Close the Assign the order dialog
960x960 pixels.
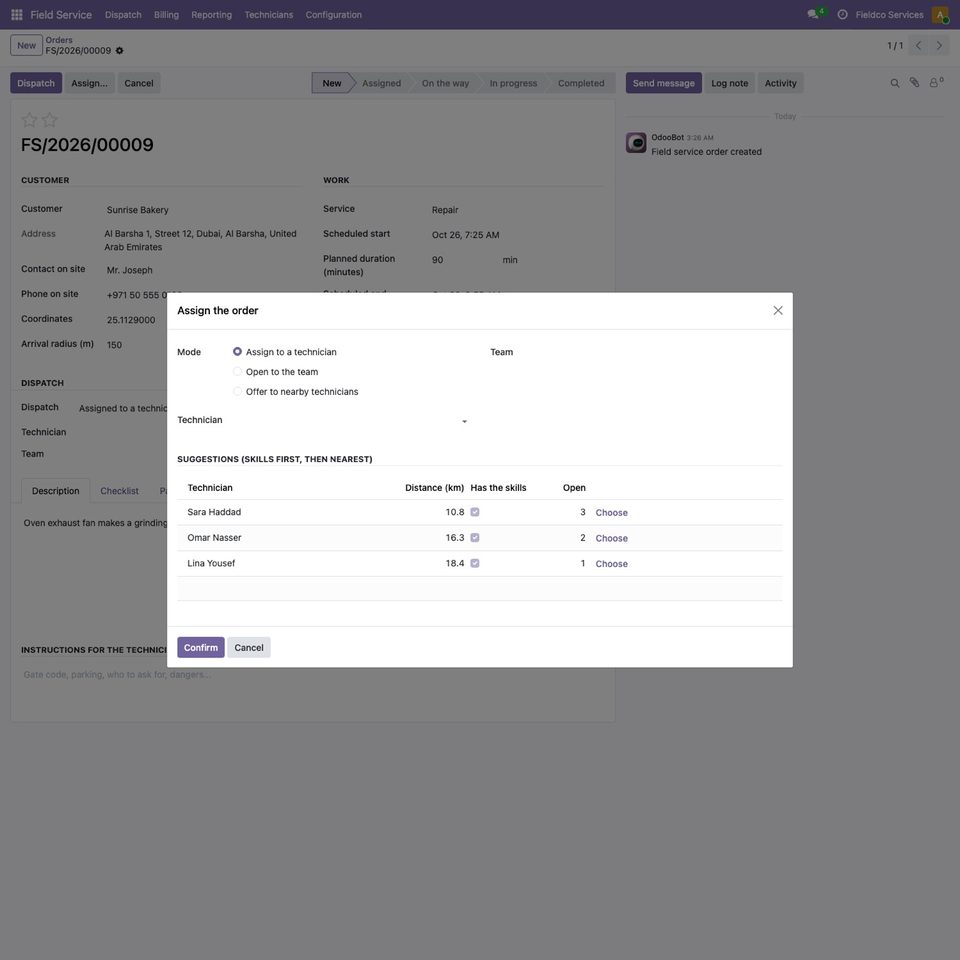(x=778, y=310)
